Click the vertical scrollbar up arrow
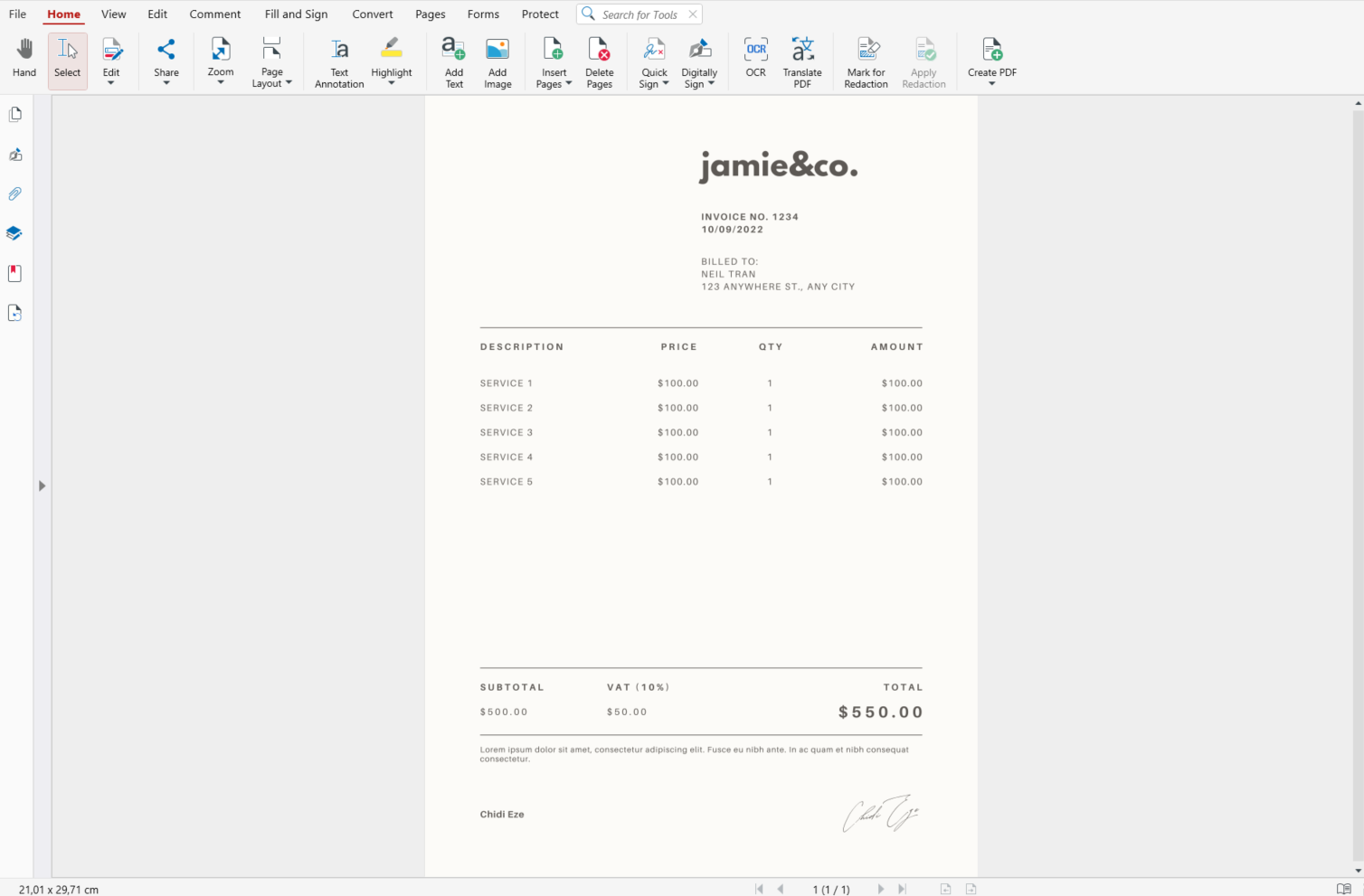 pyautogui.click(x=1358, y=103)
